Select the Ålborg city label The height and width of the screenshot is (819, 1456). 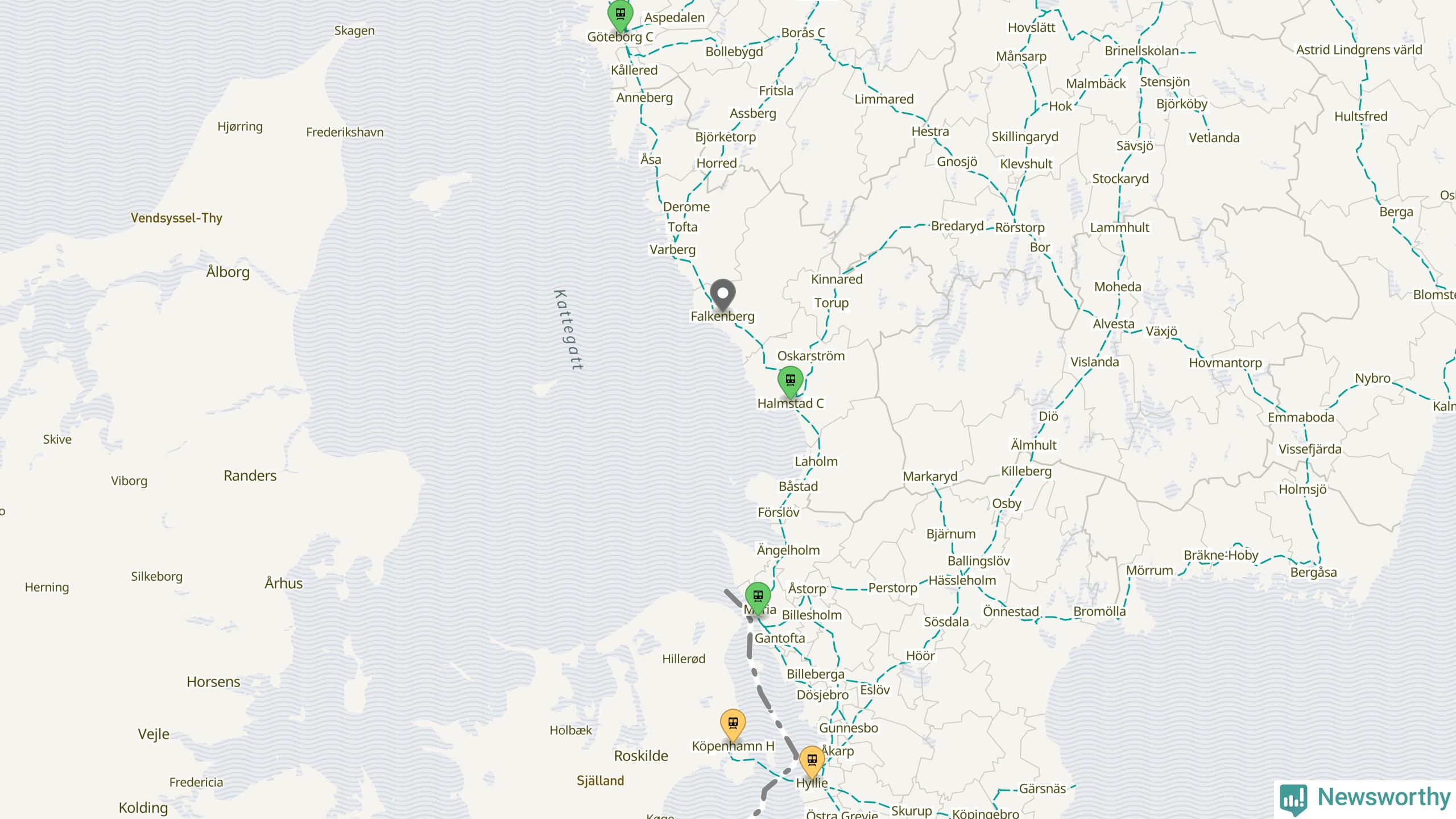(x=228, y=272)
